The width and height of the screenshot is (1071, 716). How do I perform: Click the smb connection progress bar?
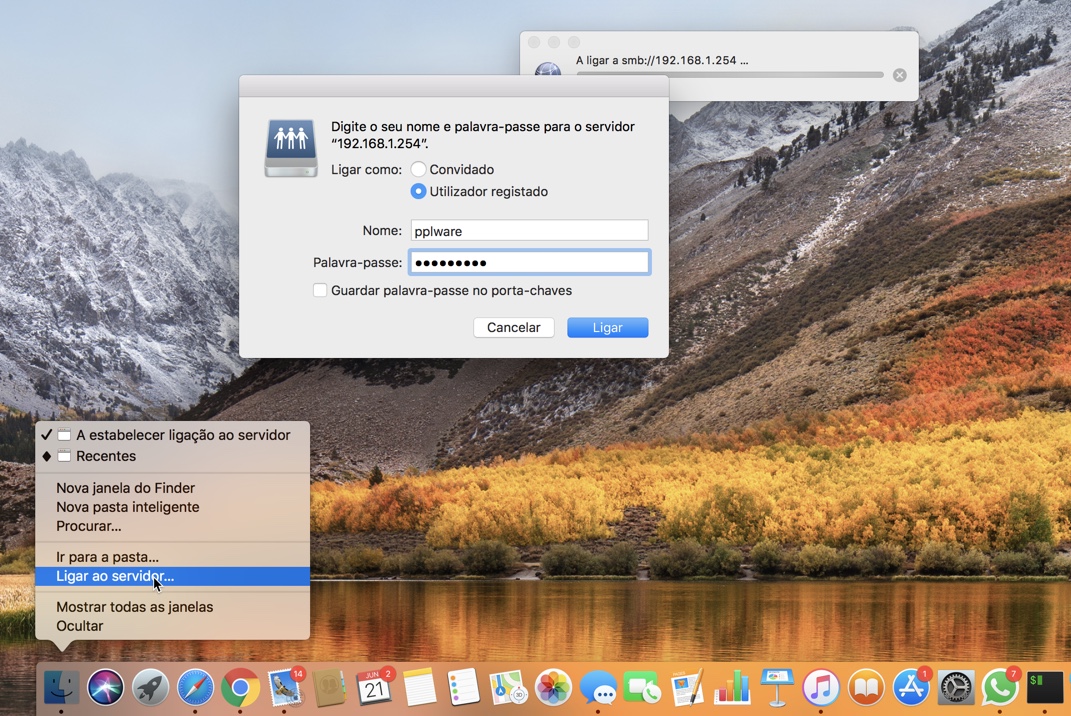click(x=730, y=75)
